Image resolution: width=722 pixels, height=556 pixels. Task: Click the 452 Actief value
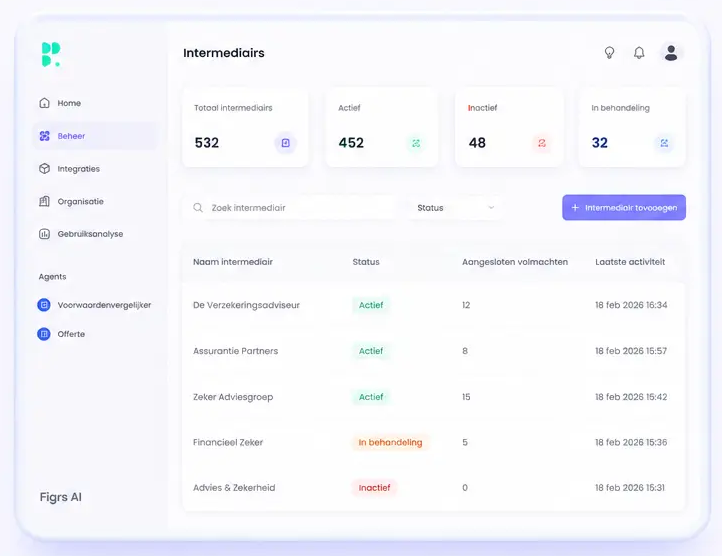pos(351,143)
